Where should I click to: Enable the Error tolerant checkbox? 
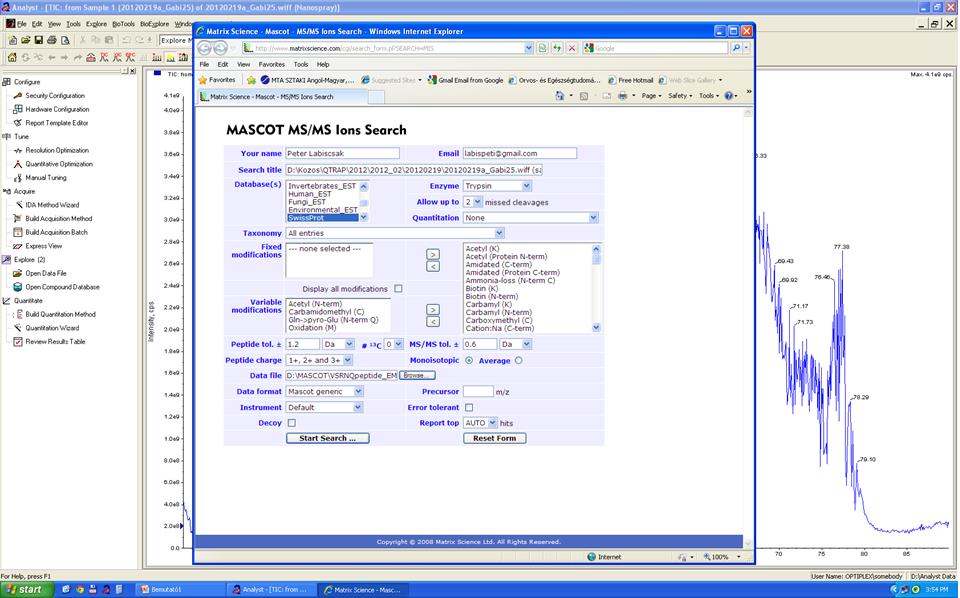[469, 408]
